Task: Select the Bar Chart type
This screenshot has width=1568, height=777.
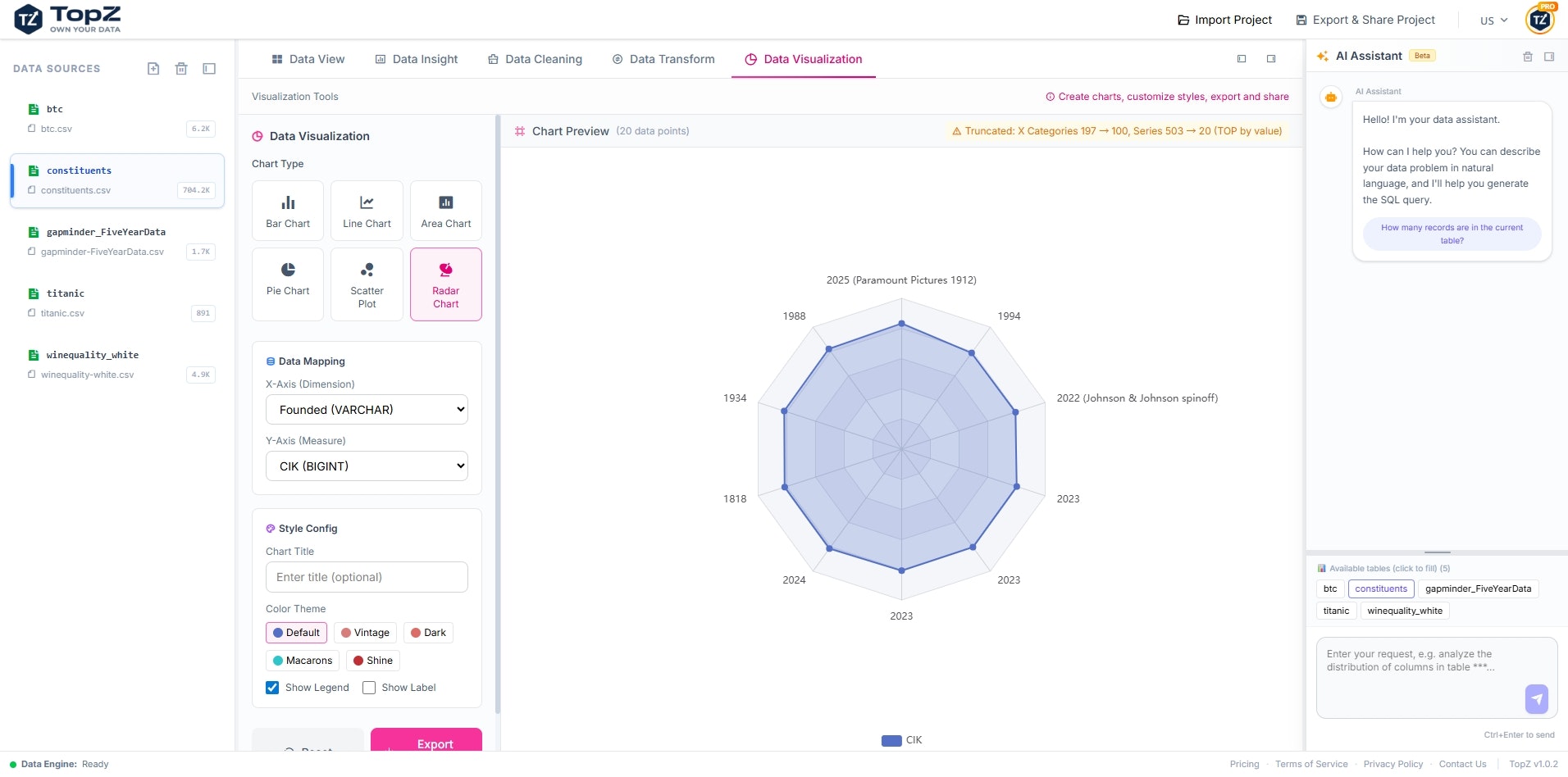Action: [287, 211]
